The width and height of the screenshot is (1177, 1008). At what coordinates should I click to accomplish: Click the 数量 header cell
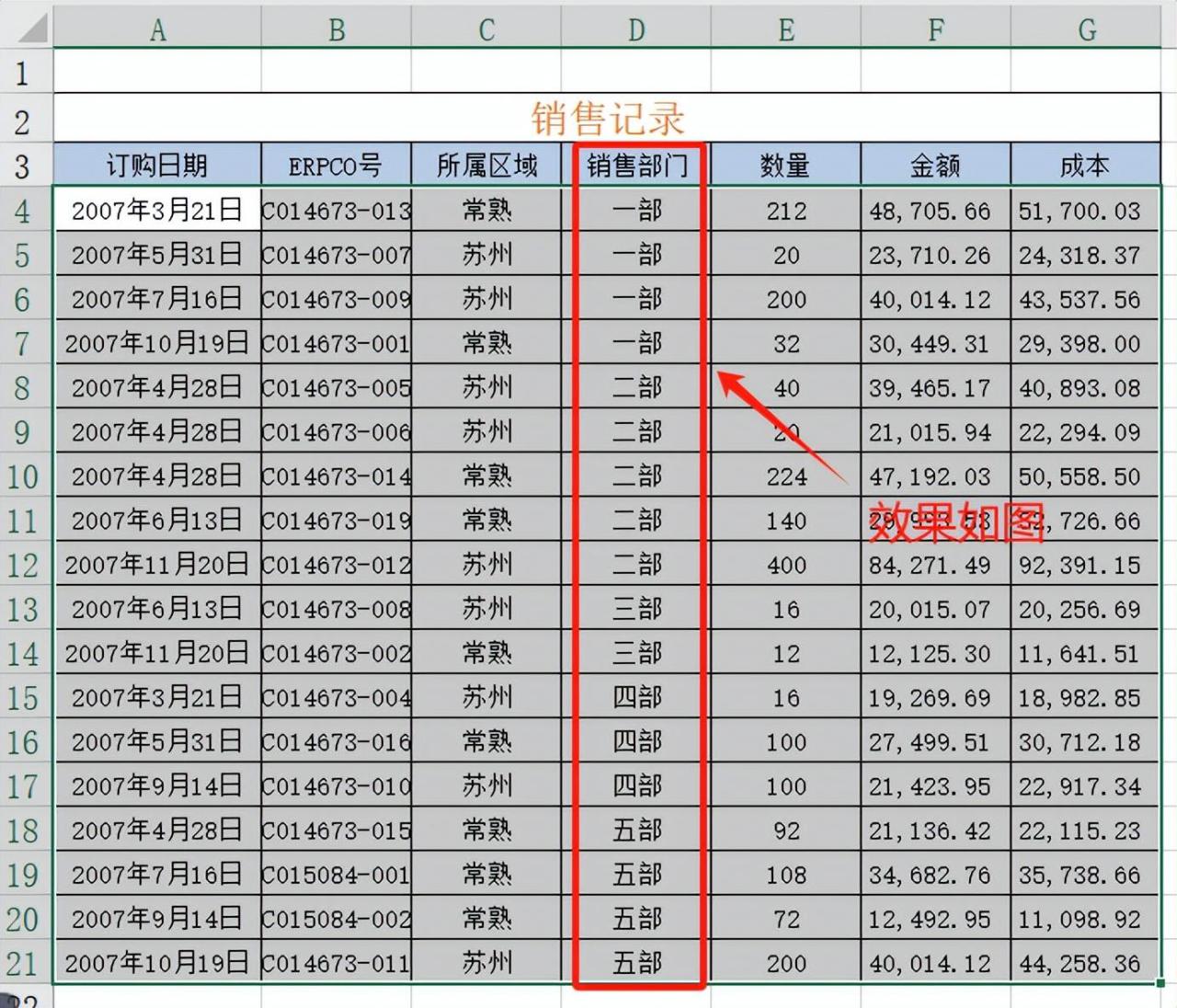tap(786, 165)
